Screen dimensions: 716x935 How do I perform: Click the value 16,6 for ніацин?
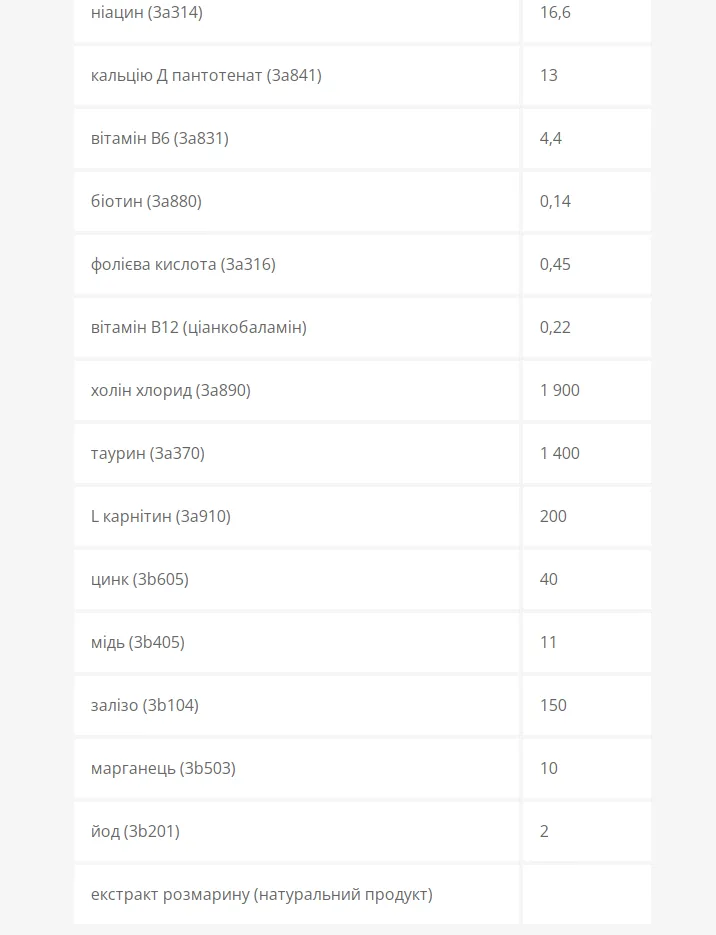(555, 13)
